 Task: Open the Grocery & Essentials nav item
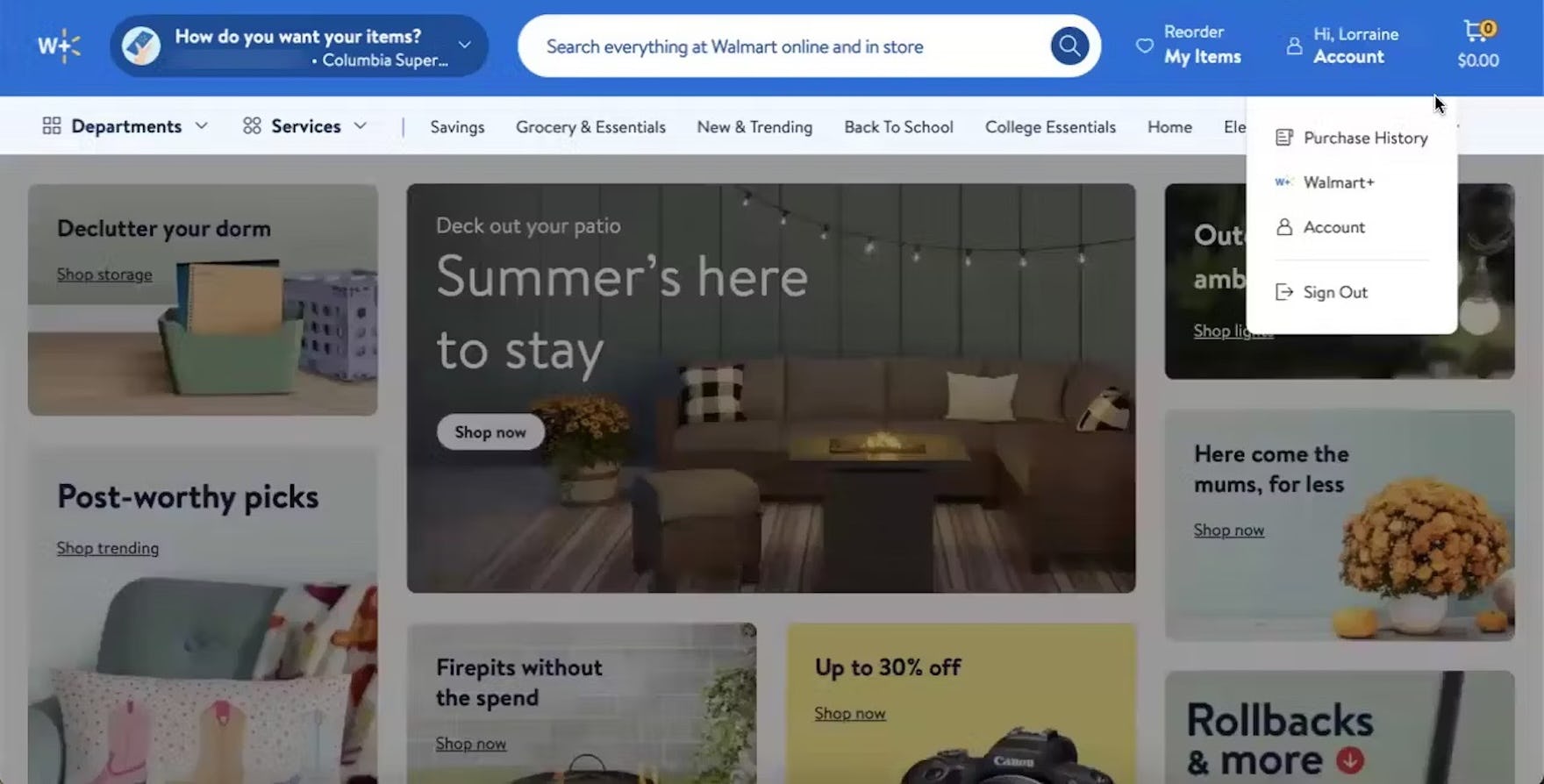[x=590, y=127]
